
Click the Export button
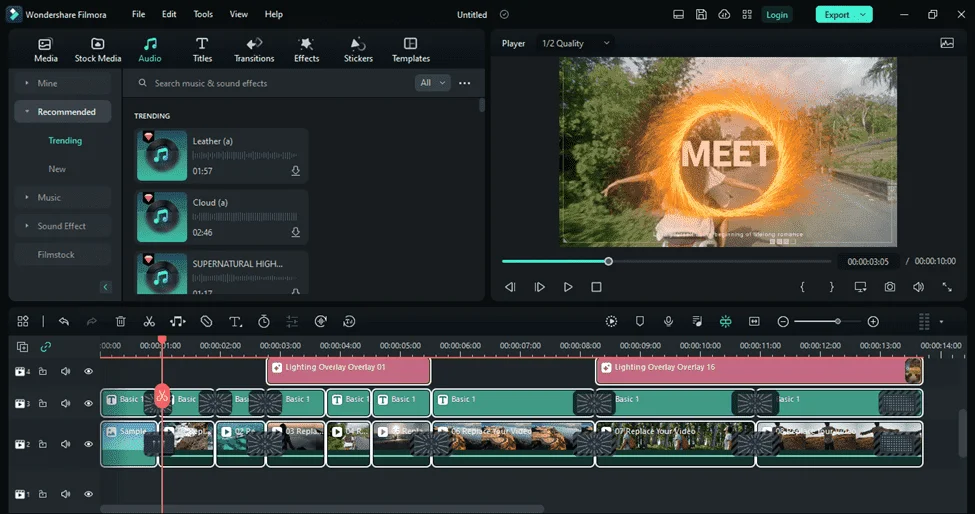coord(844,14)
